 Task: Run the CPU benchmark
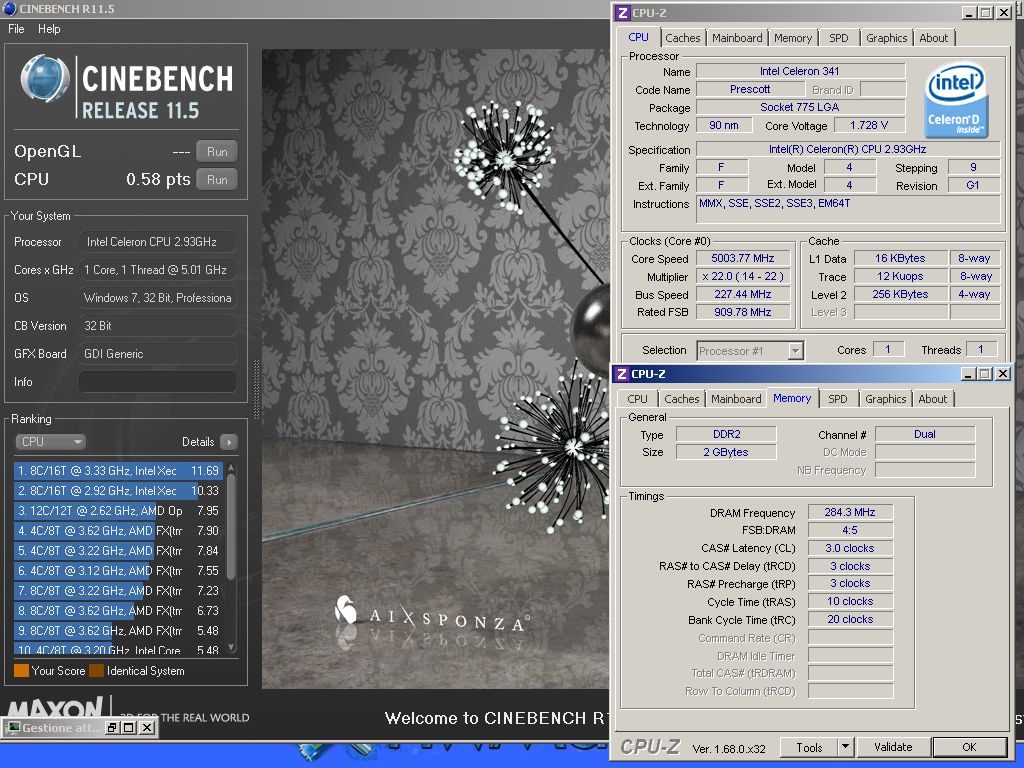tap(217, 180)
